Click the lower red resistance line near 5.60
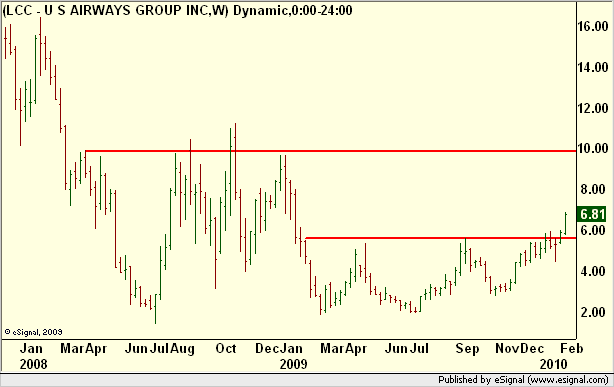Viewport: 614px width, 387px height. click(441, 238)
